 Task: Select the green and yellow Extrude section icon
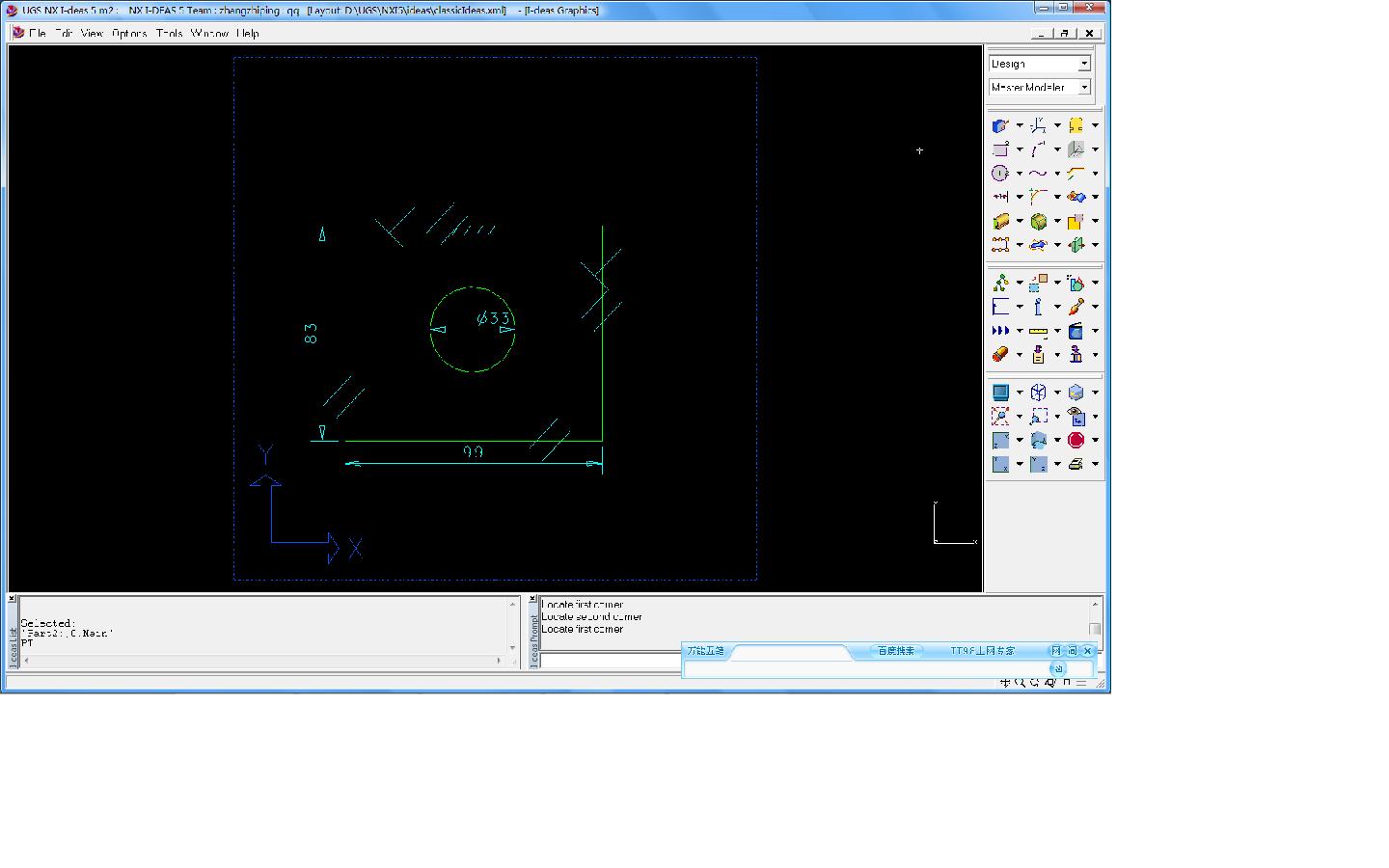click(1000, 221)
